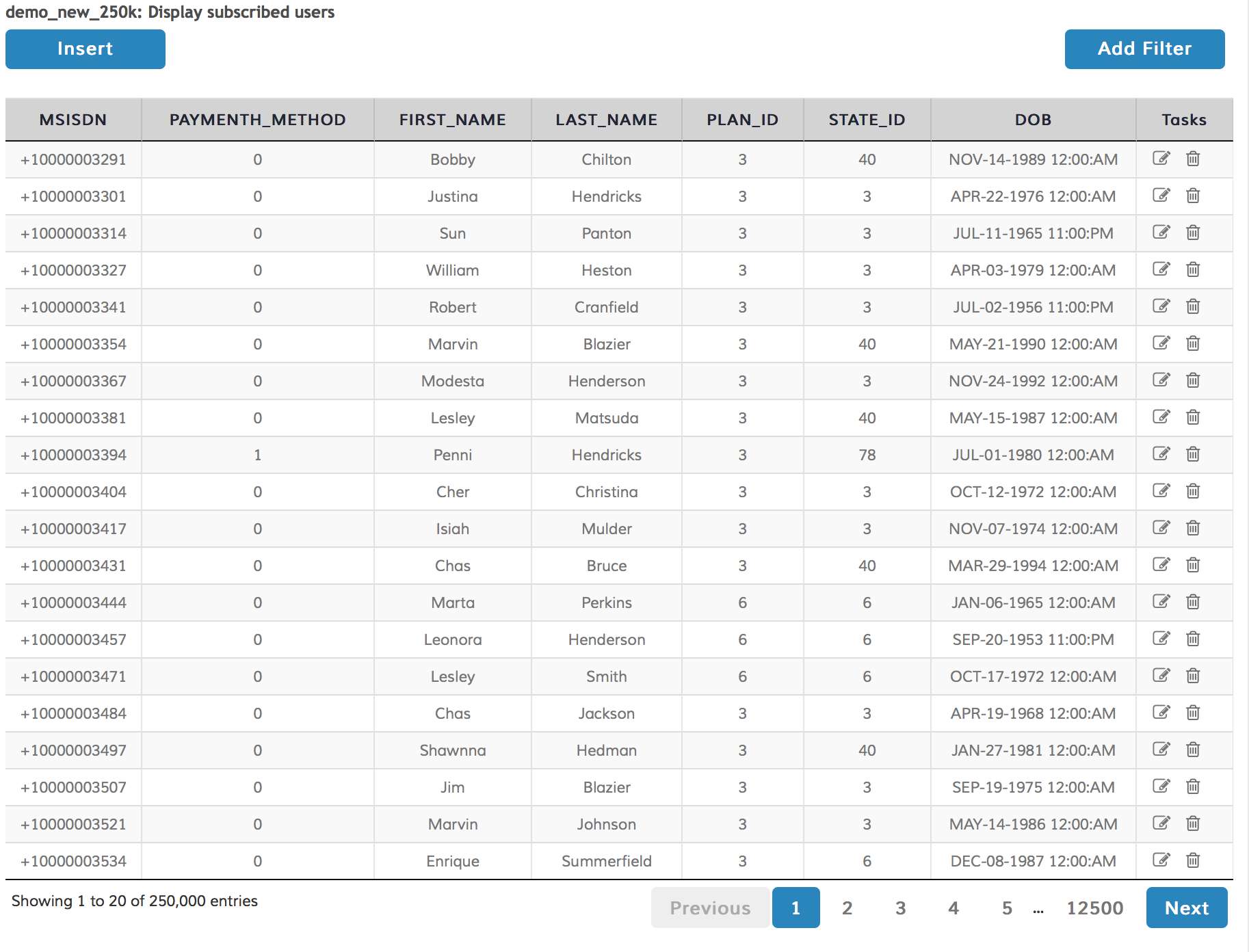Click edit icon for Bobby Chilton row
The width and height of the screenshot is (1249, 952).
click(1161, 159)
